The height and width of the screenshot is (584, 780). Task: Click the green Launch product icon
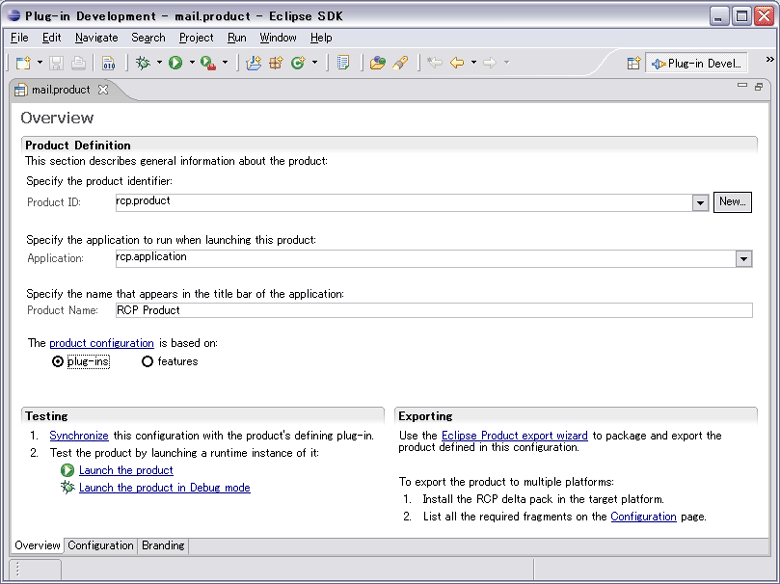click(x=67, y=470)
